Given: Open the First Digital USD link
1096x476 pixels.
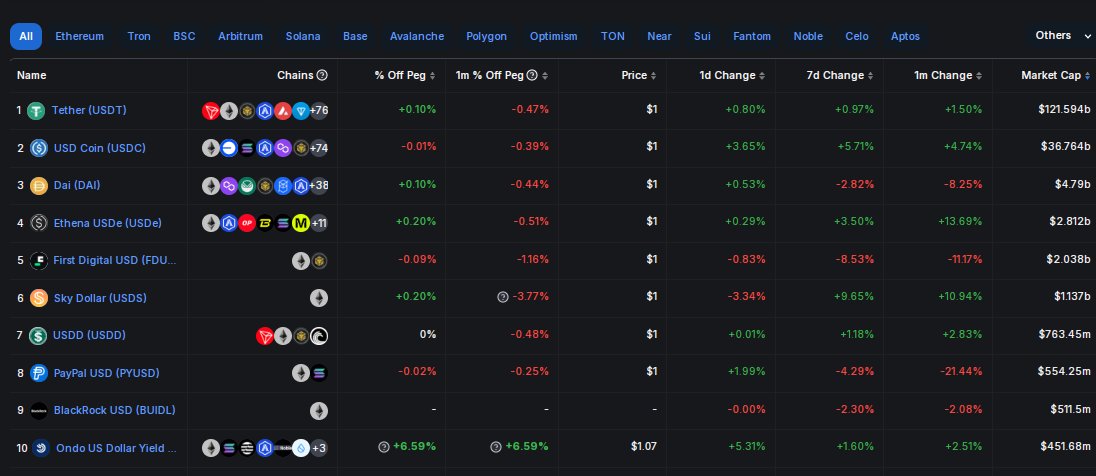Looking at the screenshot, I should pyautogui.click(x=114, y=260).
